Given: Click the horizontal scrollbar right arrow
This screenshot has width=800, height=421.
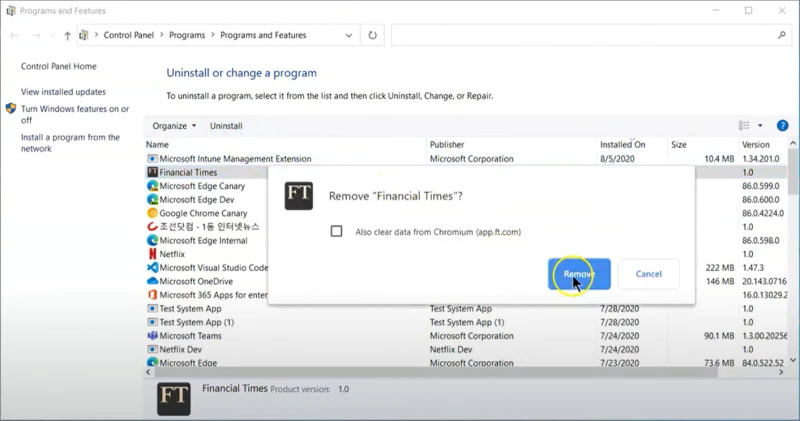Looking at the screenshot, I should pyautogui.click(x=781, y=373).
